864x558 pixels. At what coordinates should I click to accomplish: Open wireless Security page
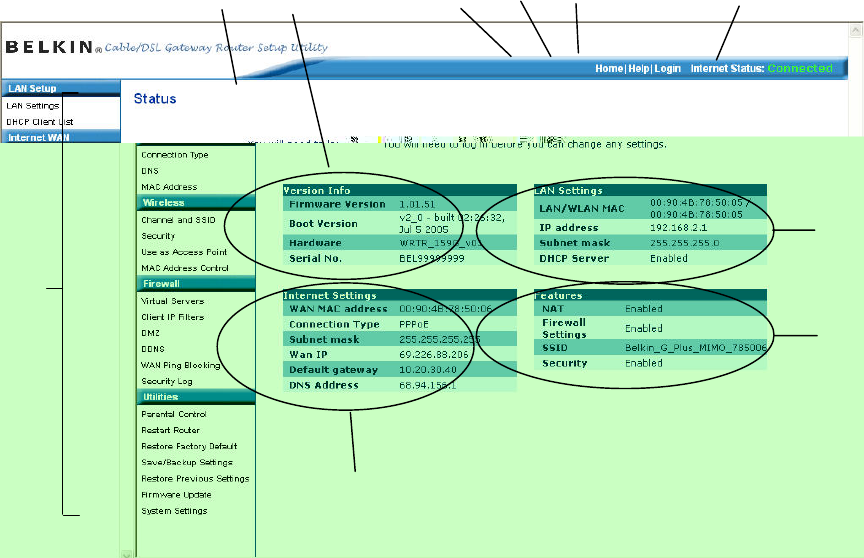pyautogui.click(x=158, y=236)
